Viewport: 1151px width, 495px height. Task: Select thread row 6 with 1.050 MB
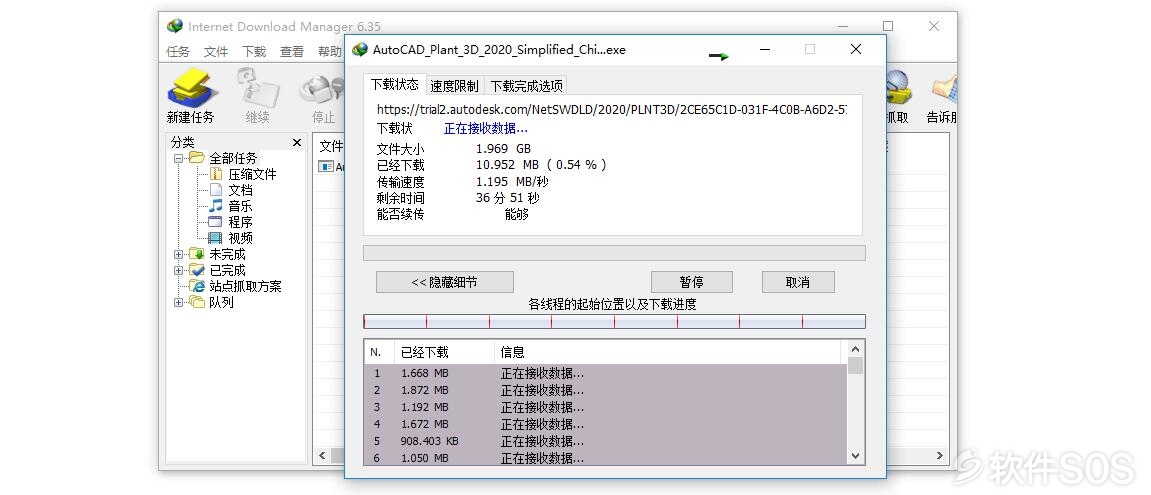[x=606, y=458]
